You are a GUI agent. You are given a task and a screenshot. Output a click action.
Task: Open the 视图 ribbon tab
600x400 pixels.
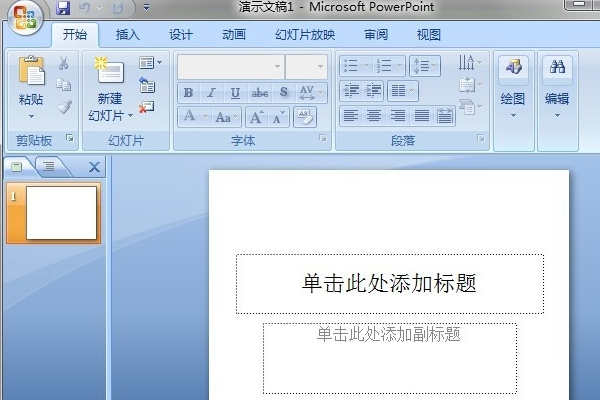429,35
